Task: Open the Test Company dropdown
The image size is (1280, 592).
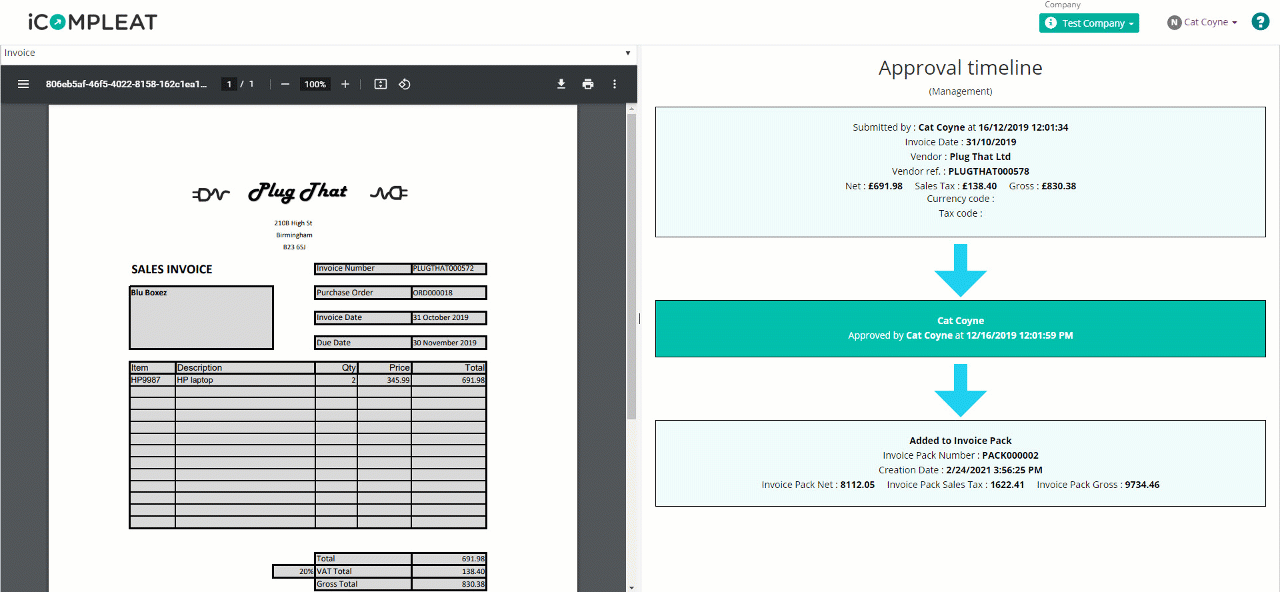Action: [1089, 23]
